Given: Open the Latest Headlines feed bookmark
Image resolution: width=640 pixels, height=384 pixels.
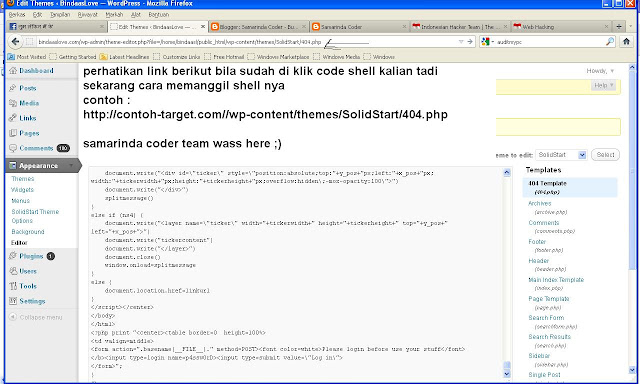Looking at the screenshot, I should click(124, 57).
